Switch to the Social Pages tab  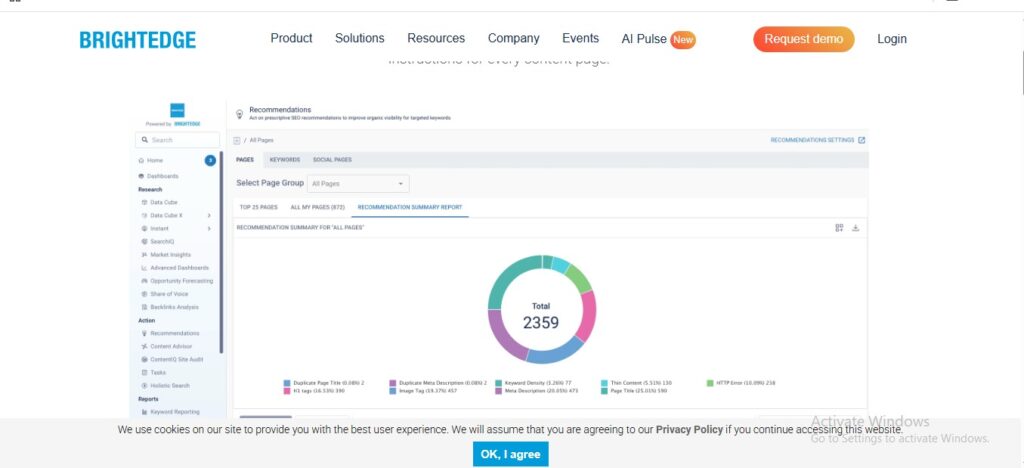332,159
